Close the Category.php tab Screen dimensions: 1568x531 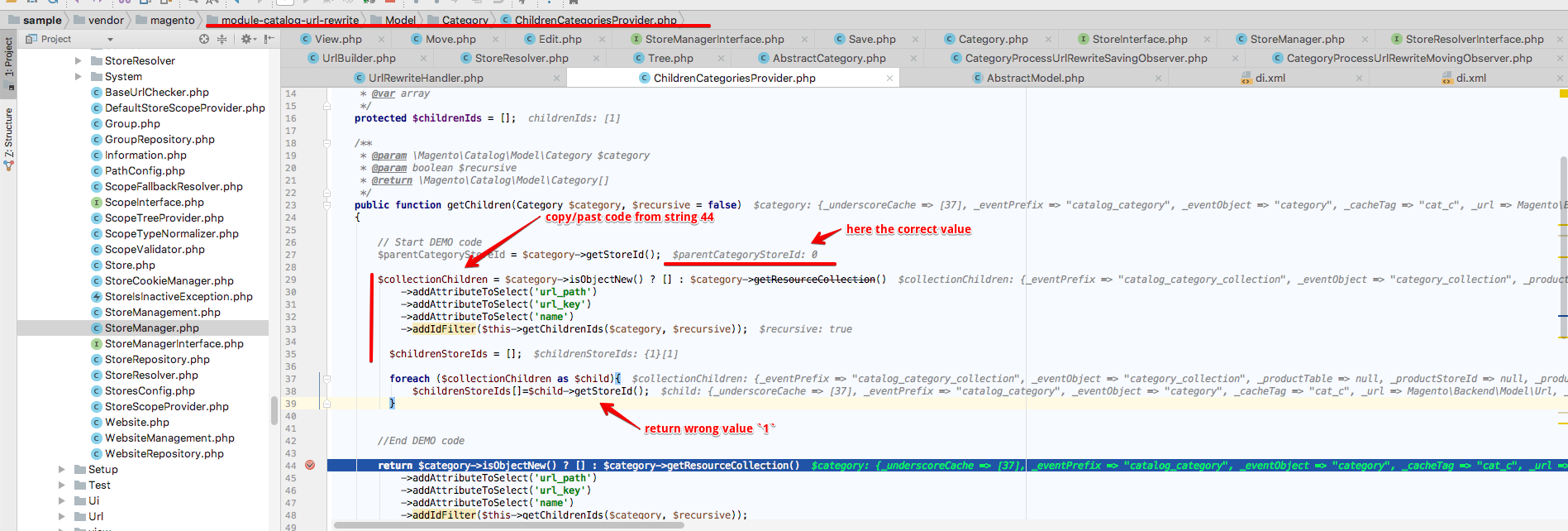tap(1048, 39)
